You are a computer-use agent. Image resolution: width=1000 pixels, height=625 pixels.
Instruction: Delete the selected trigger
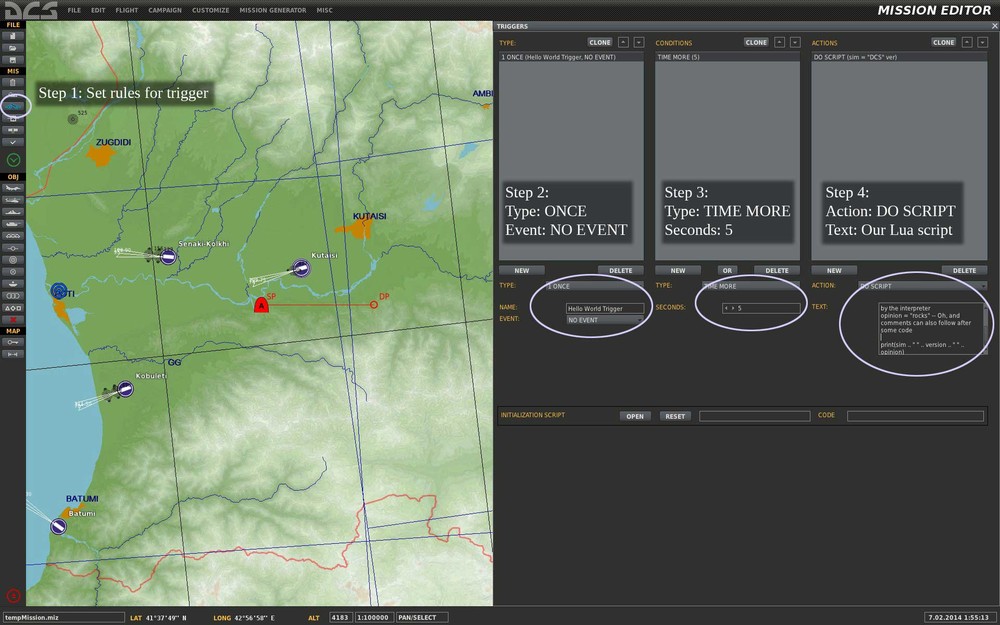point(621,270)
